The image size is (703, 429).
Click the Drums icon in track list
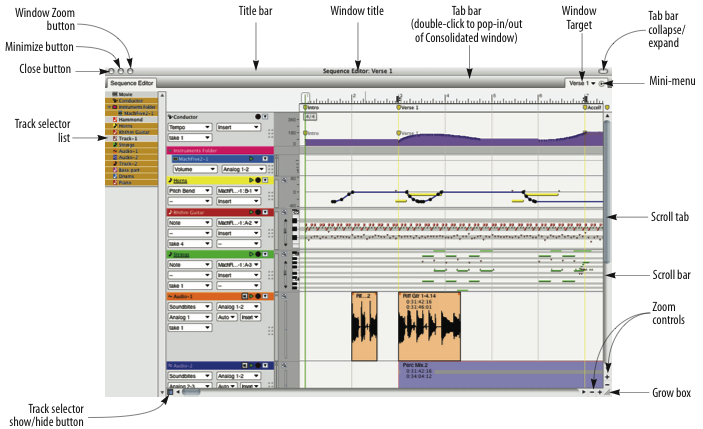click(115, 176)
